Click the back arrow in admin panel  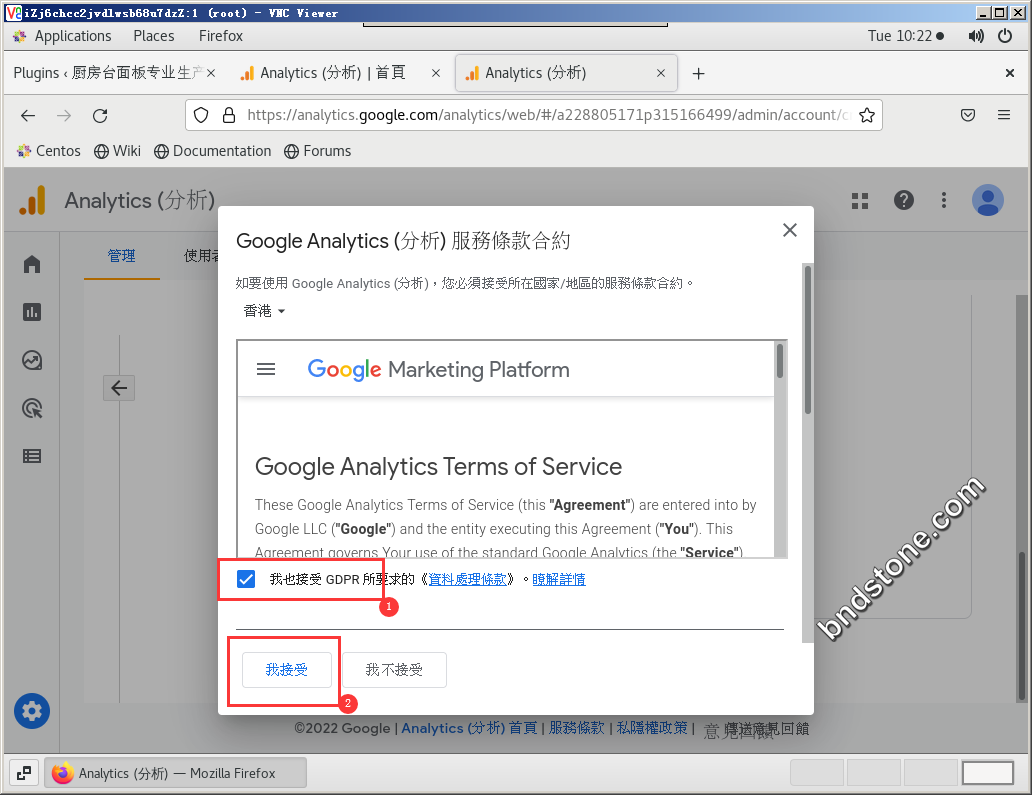(x=119, y=388)
